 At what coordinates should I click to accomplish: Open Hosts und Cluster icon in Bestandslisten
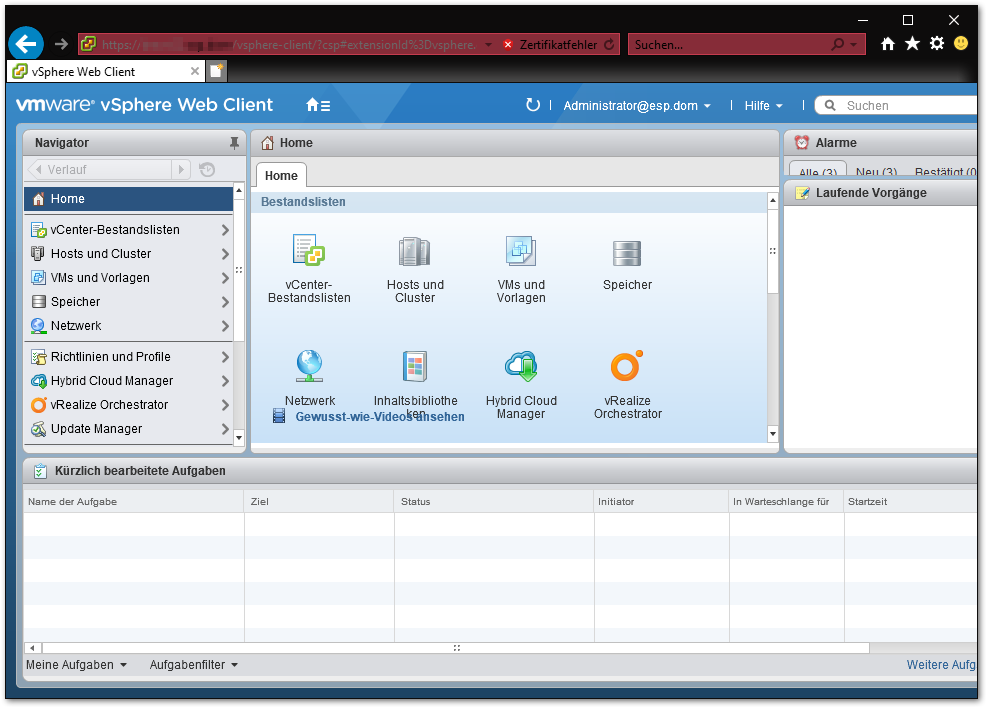(x=414, y=252)
